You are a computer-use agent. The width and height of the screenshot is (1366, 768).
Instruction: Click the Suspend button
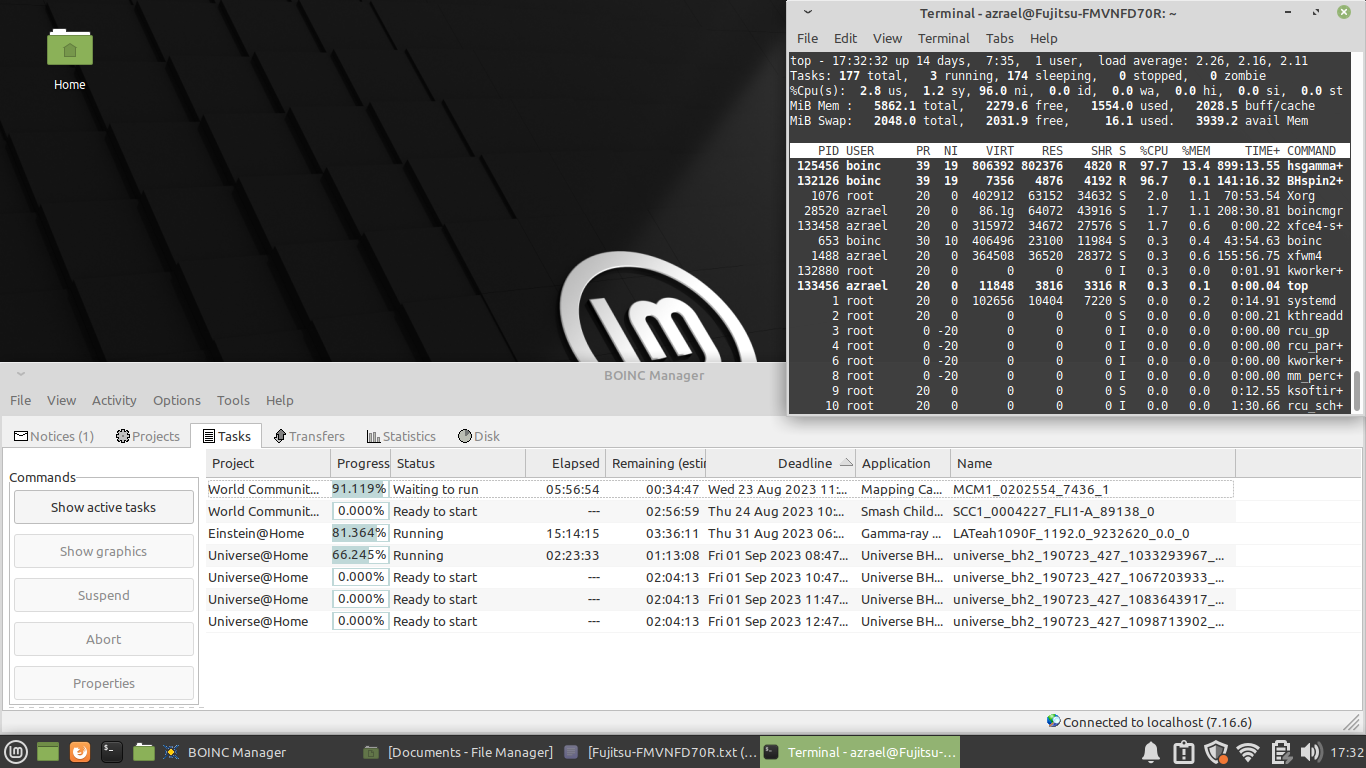pos(104,595)
